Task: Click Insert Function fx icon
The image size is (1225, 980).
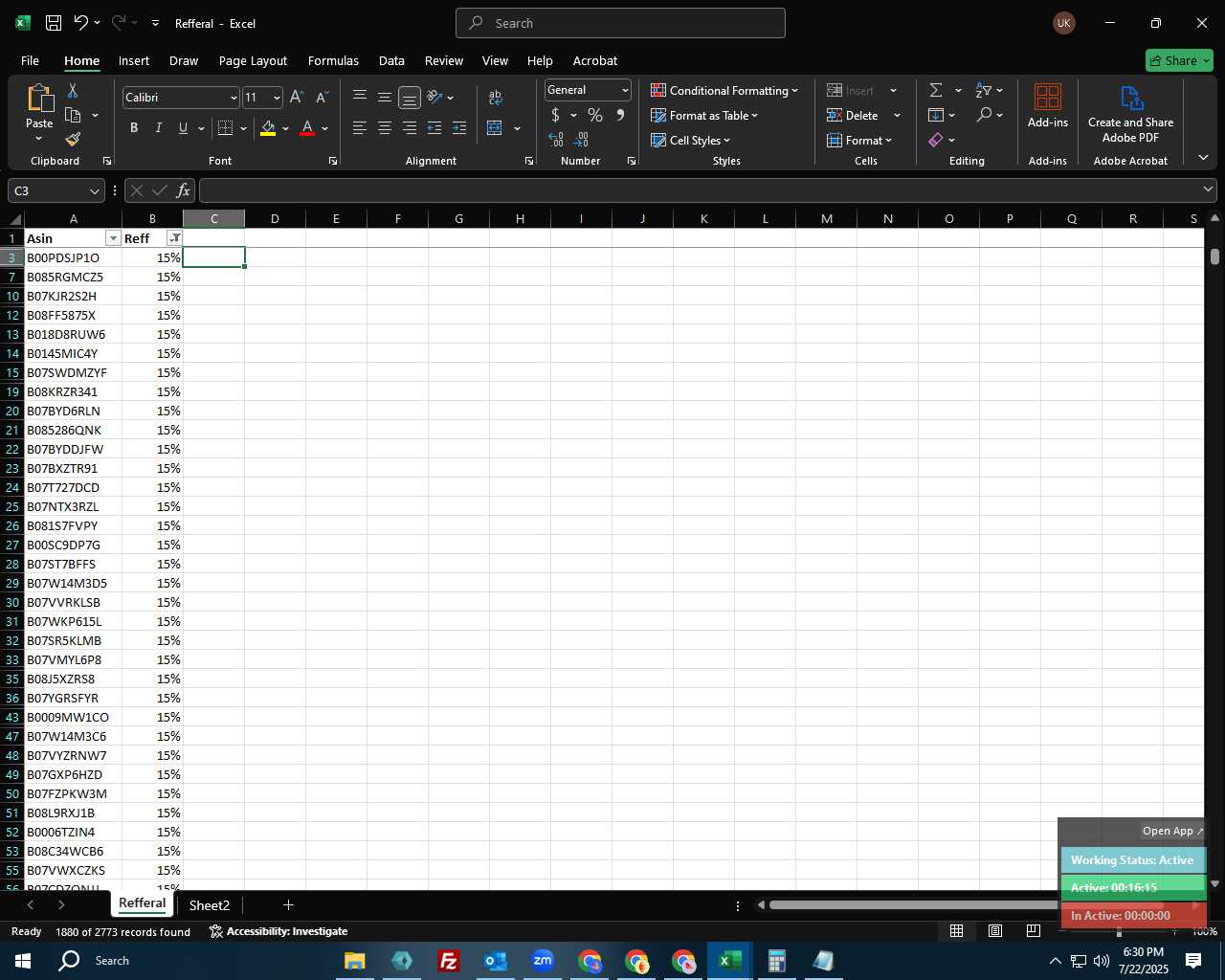Action: pos(184,190)
